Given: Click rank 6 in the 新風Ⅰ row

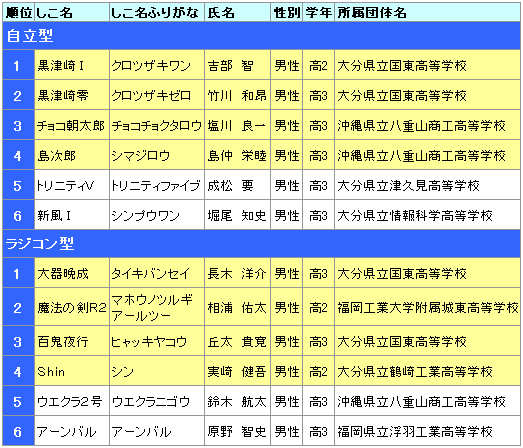Looking at the screenshot, I should pos(18,216).
